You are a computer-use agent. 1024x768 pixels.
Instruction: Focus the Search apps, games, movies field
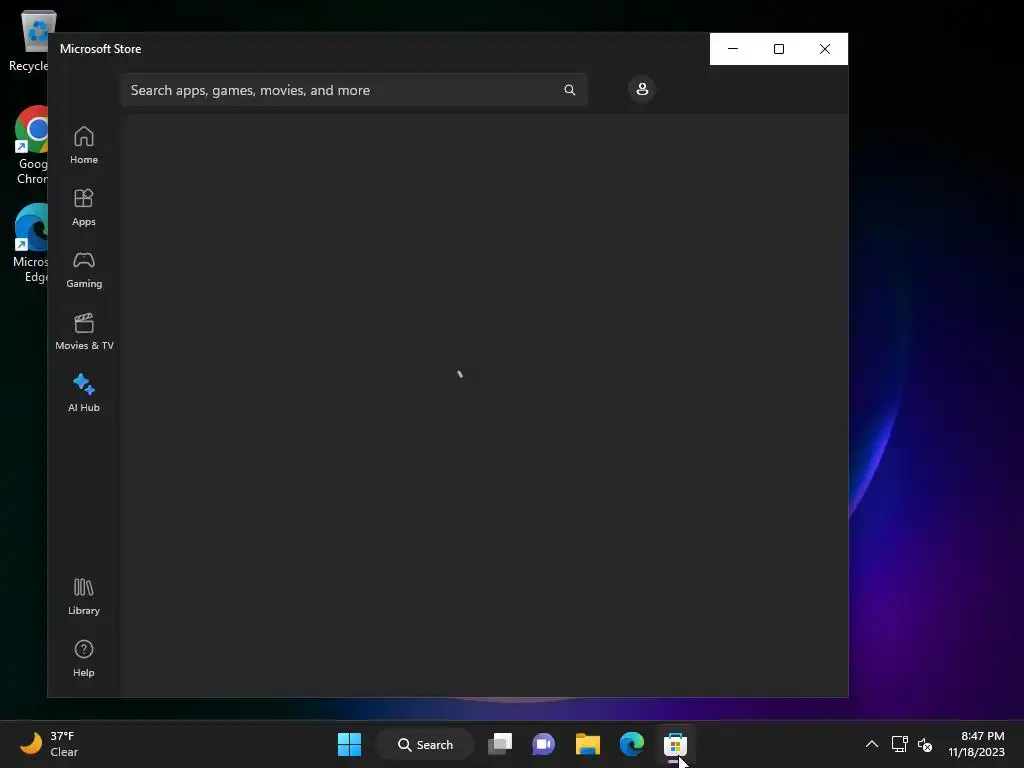click(x=354, y=90)
